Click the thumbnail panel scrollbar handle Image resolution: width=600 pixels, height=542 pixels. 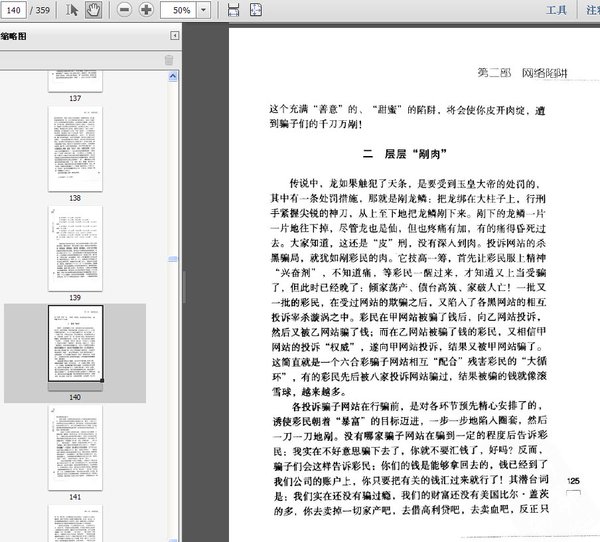[173, 259]
